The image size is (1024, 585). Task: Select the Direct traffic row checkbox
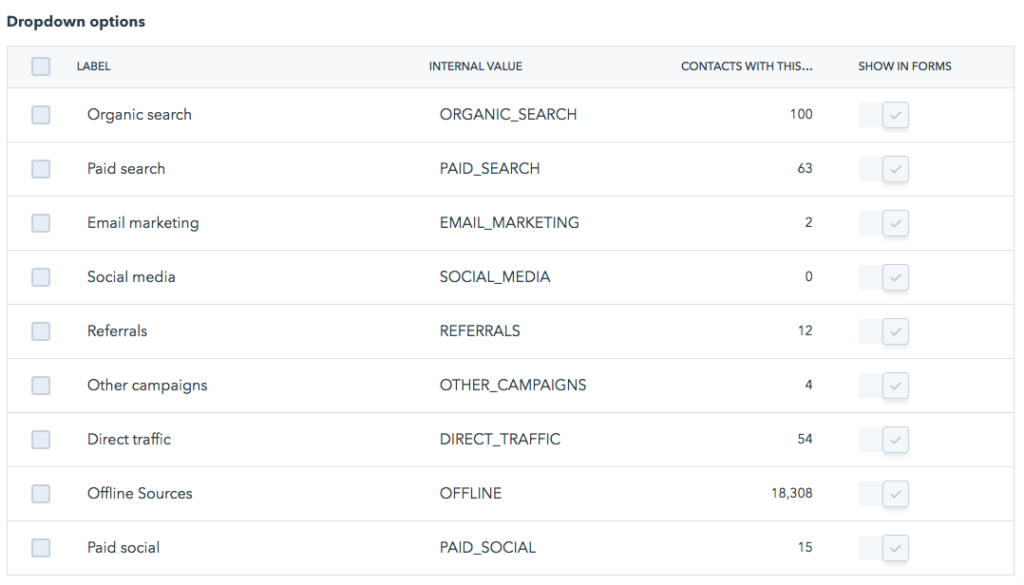point(40,439)
